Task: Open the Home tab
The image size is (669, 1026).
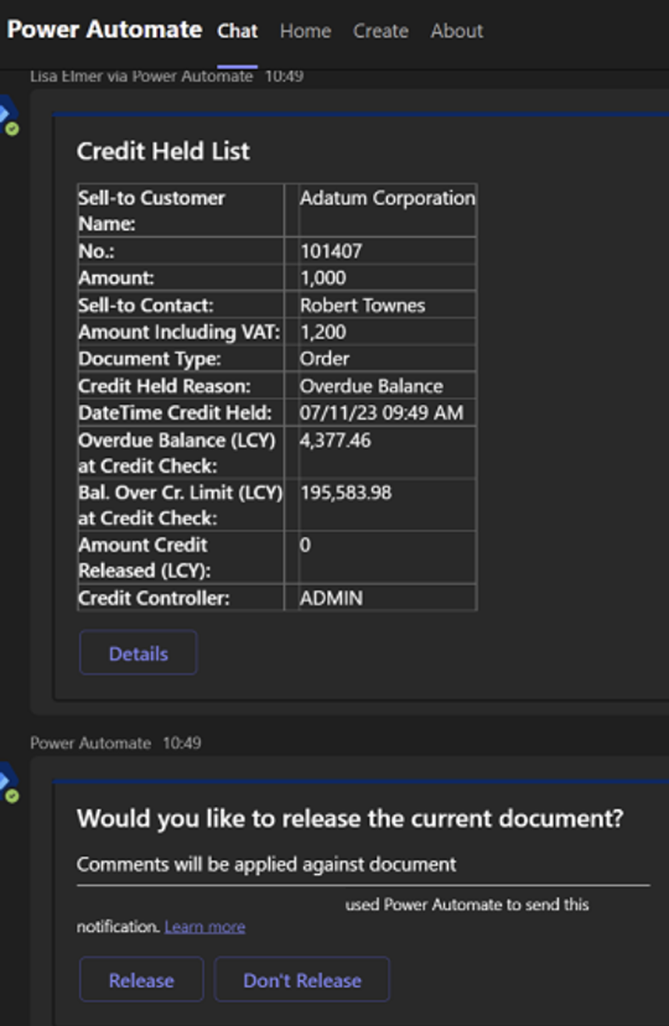Action: coord(305,31)
